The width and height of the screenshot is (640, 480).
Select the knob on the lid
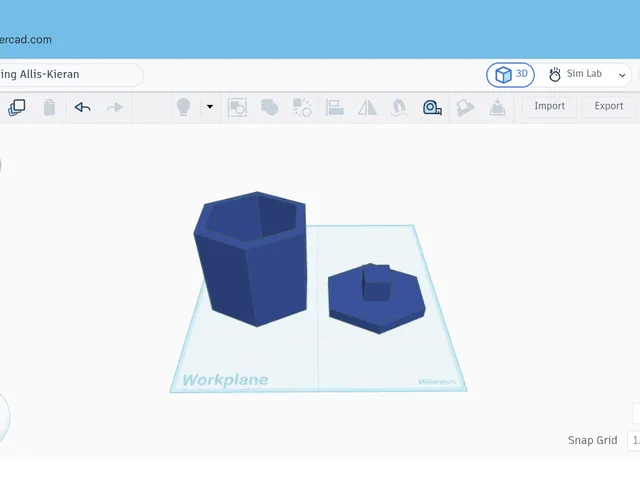pos(376,282)
